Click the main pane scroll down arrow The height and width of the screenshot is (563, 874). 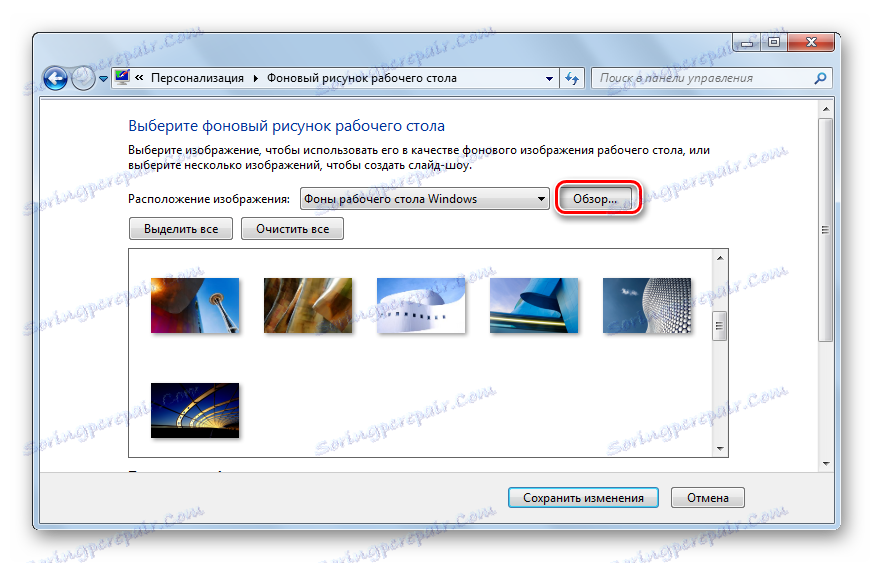tap(826, 464)
